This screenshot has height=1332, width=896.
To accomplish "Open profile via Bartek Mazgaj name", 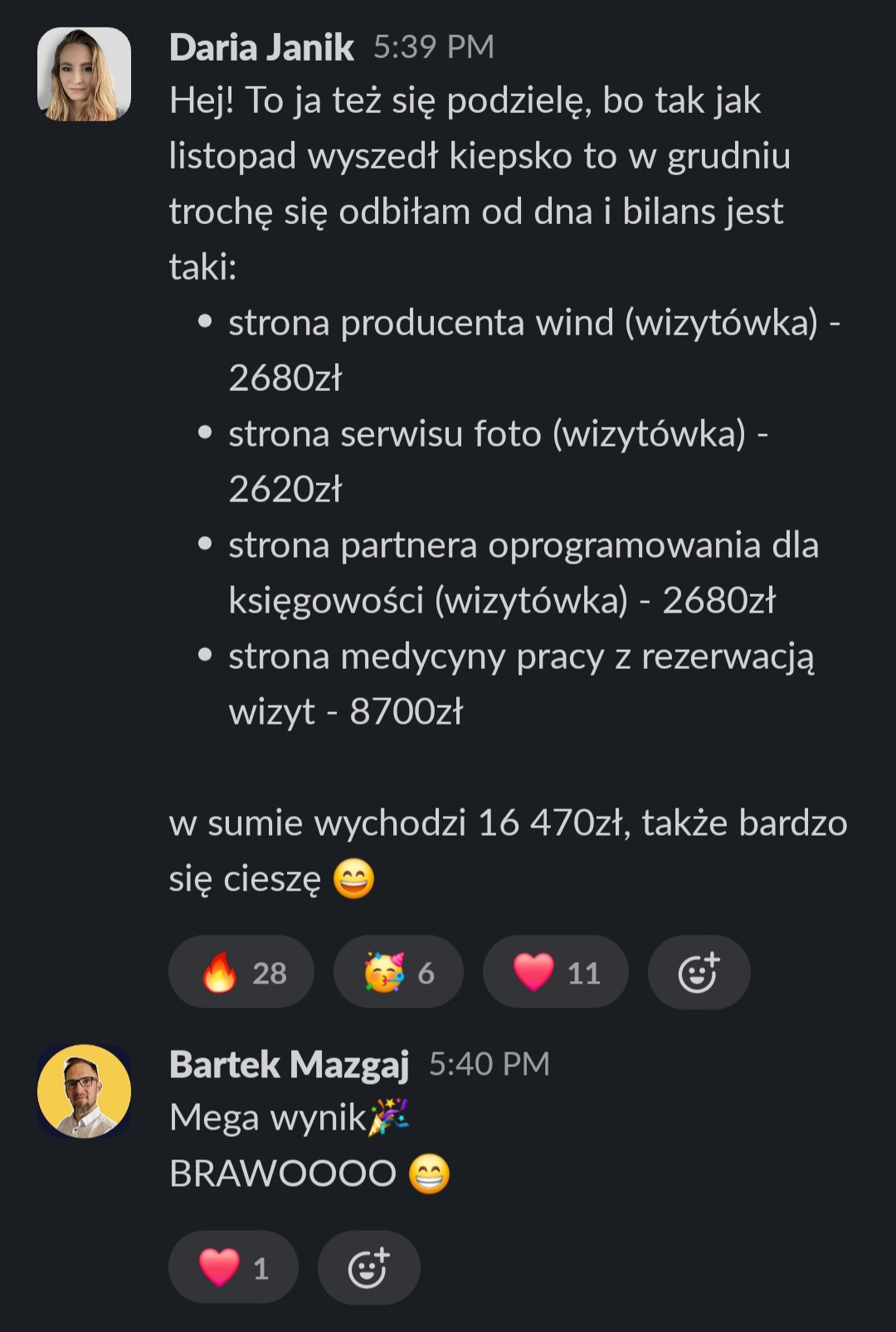I will tap(289, 1065).
